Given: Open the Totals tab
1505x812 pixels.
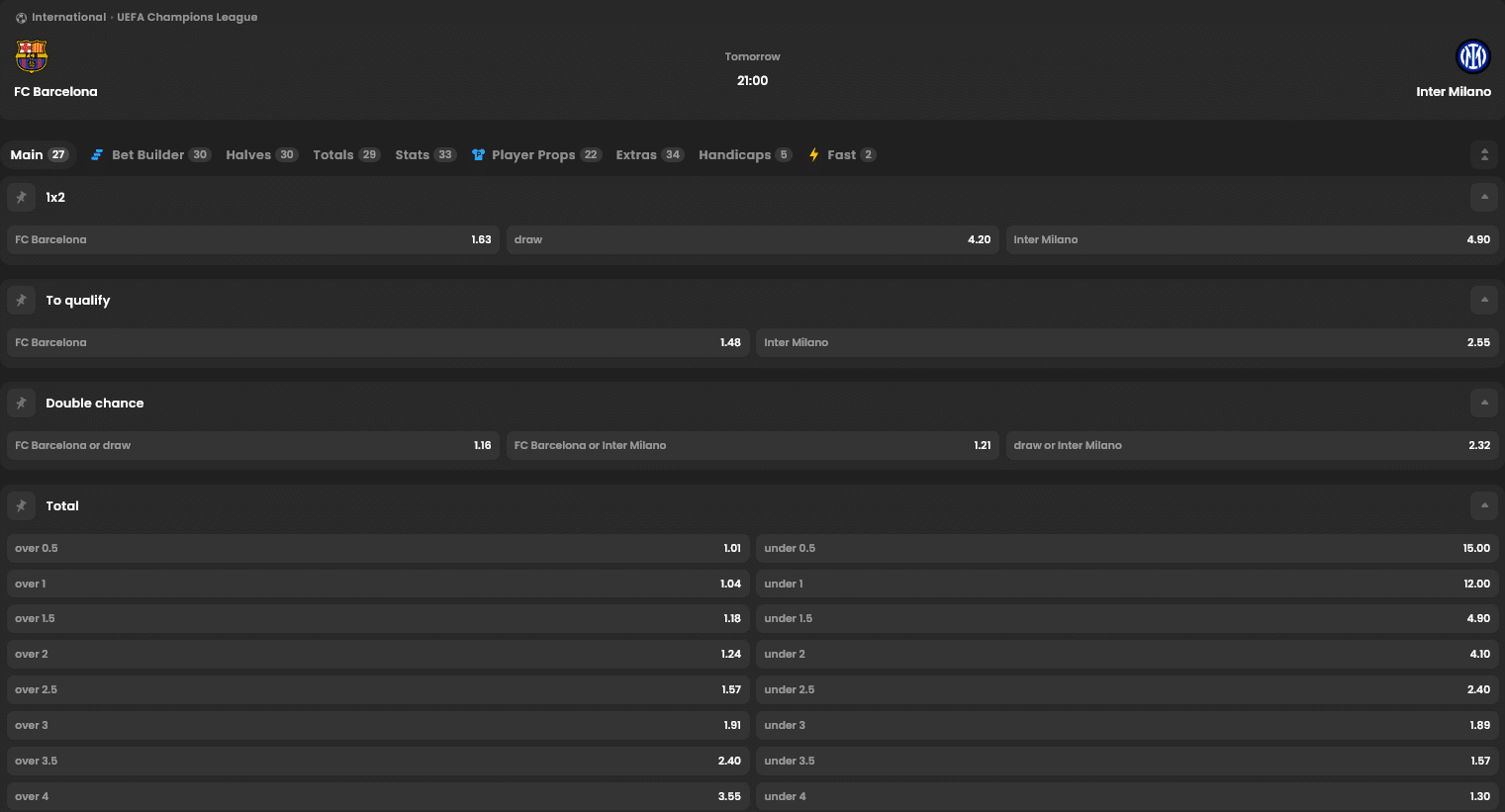Looking at the screenshot, I should pos(346,154).
